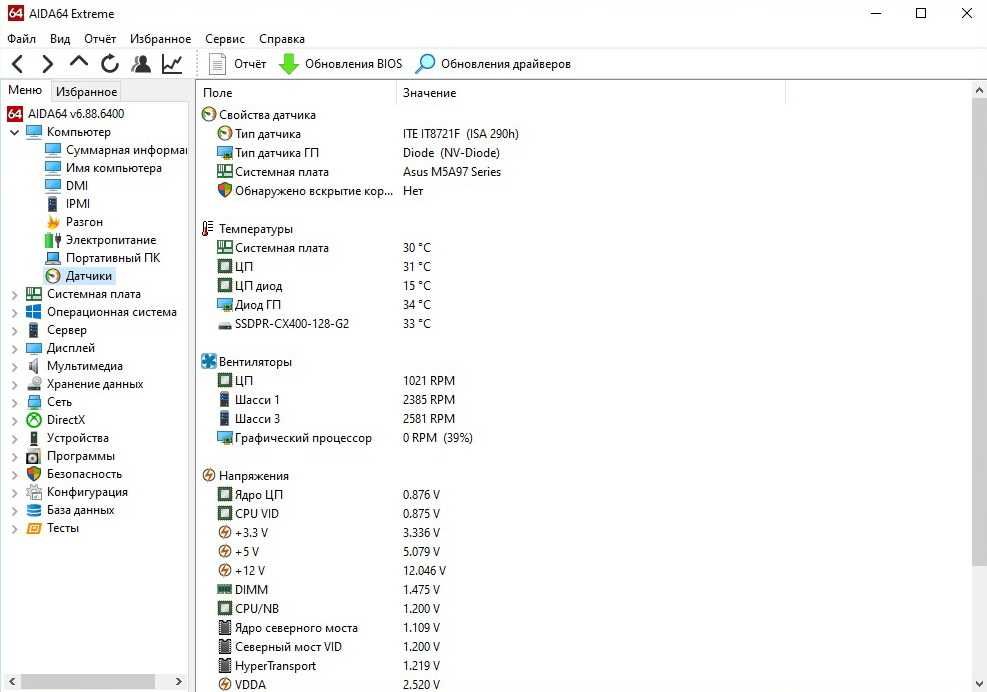The width and height of the screenshot is (987, 692).
Task: Click the vertical scrollbar up arrow
Action: tap(979, 91)
